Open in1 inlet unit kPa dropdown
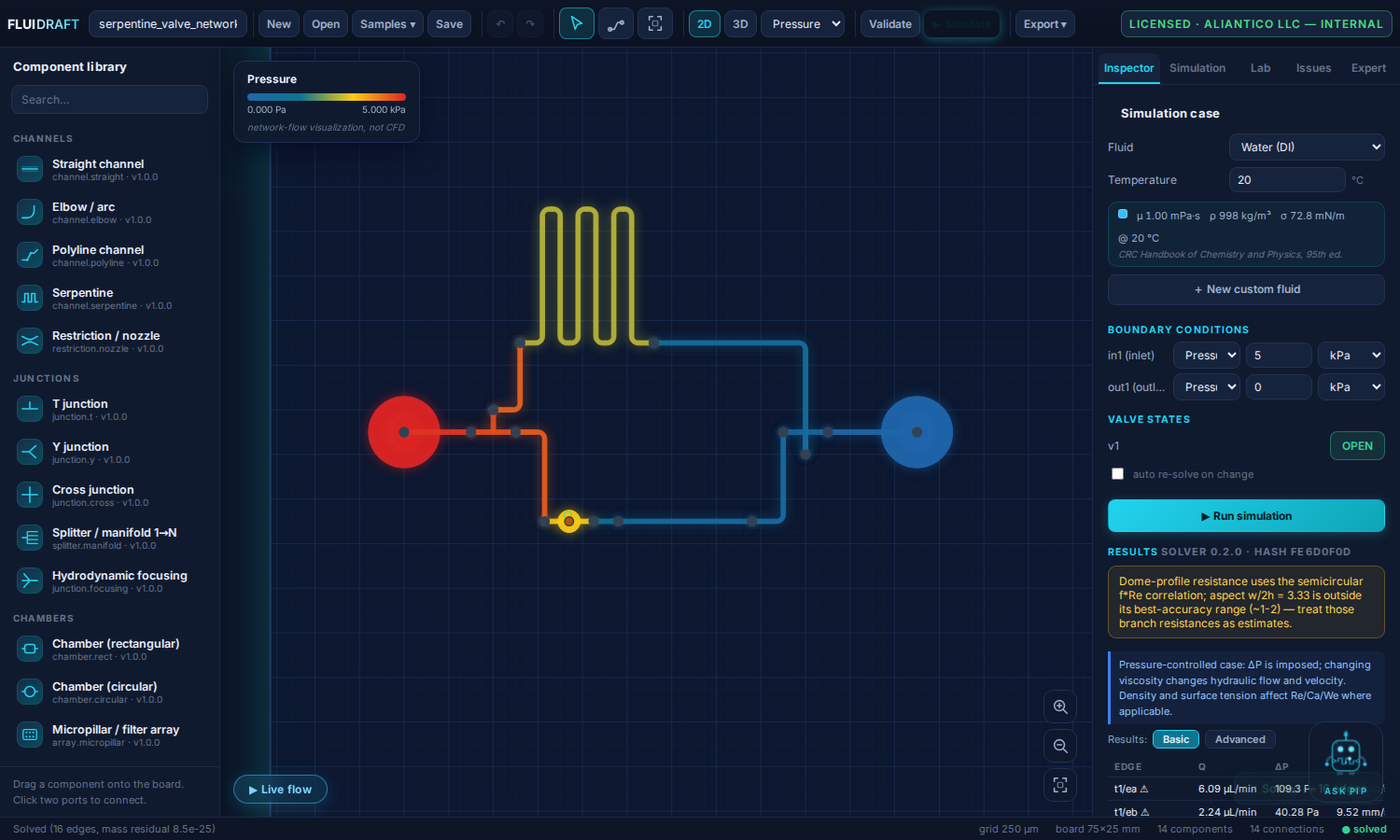Viewport: 1400px width, 840px height. click(1351, 356)
